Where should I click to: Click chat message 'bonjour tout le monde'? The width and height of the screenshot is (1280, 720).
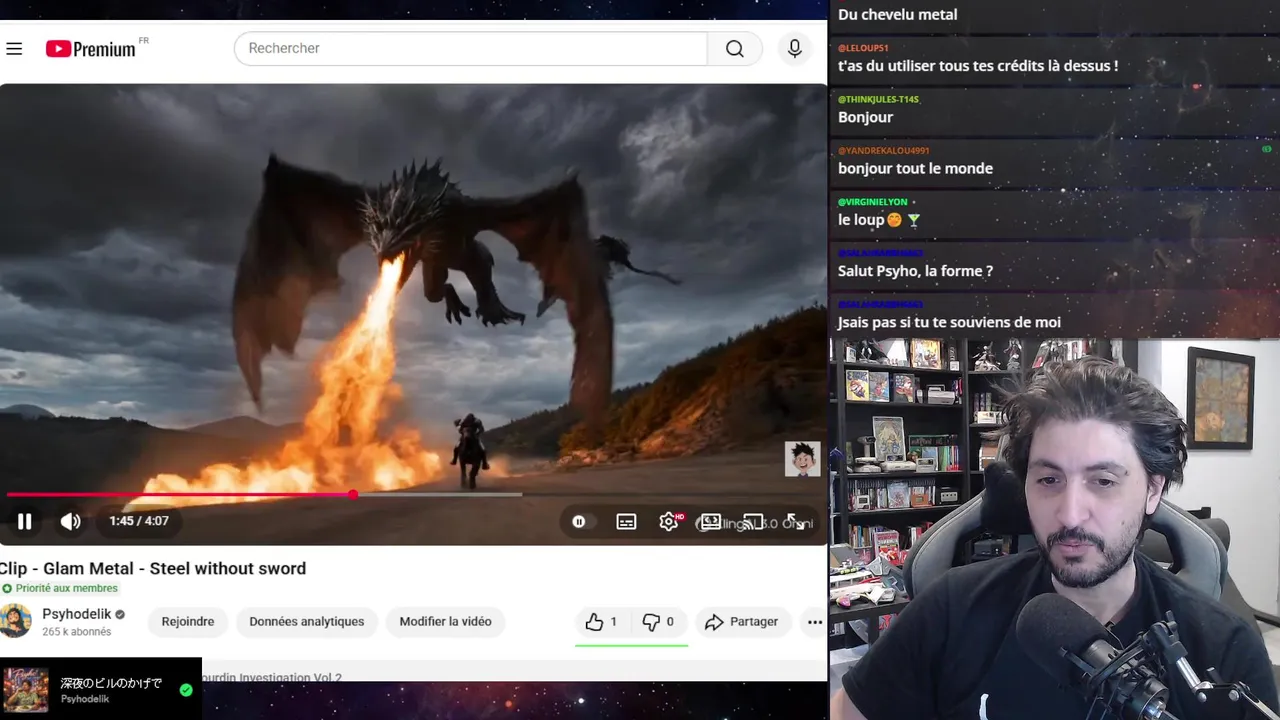(x=915, y=168)
